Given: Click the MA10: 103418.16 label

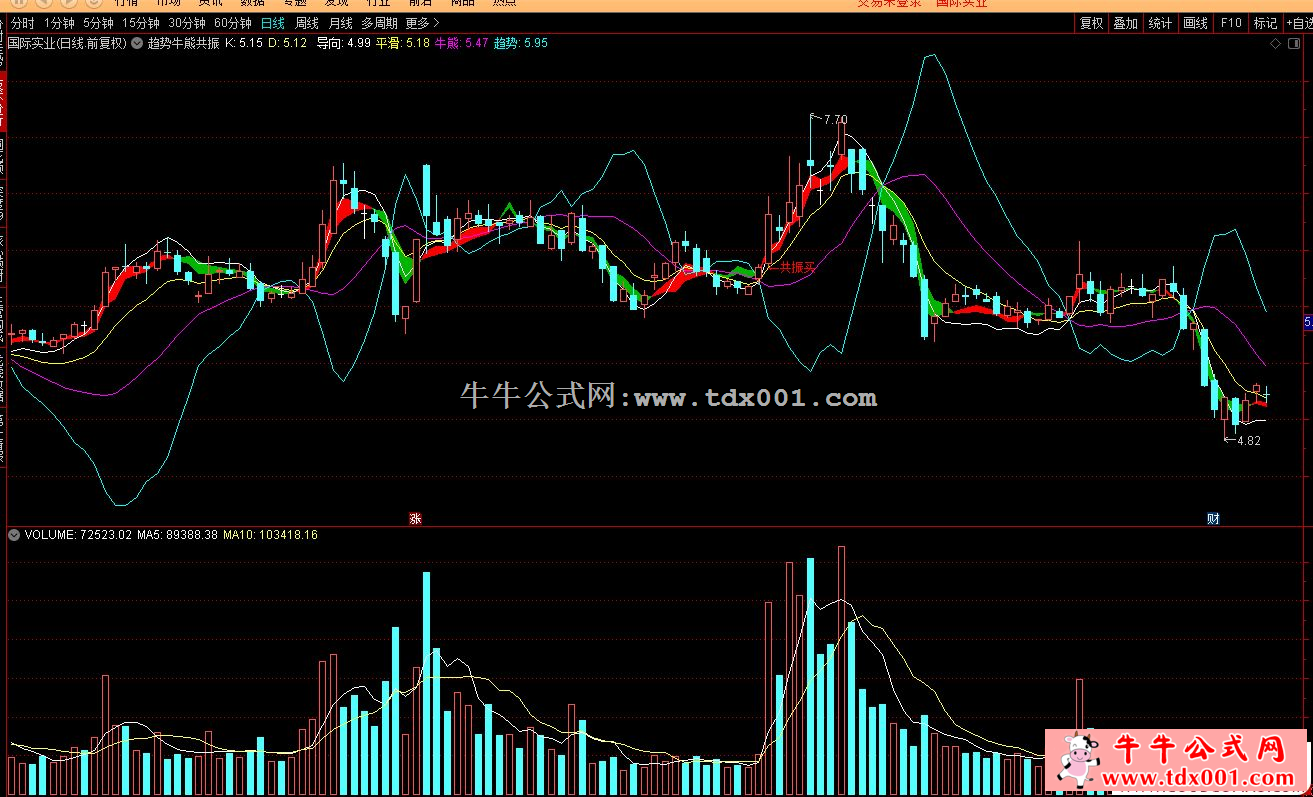Looking at the screenshot, I should point(270,535).
